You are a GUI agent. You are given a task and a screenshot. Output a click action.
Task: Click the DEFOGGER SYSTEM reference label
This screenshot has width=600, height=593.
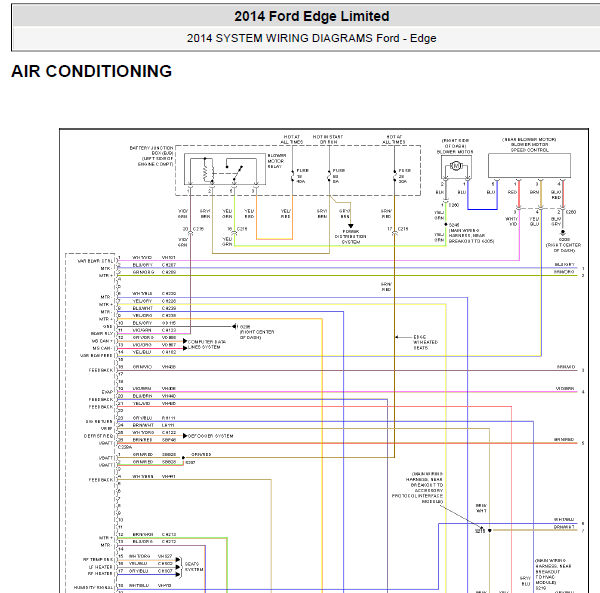(x=210, y=436)
